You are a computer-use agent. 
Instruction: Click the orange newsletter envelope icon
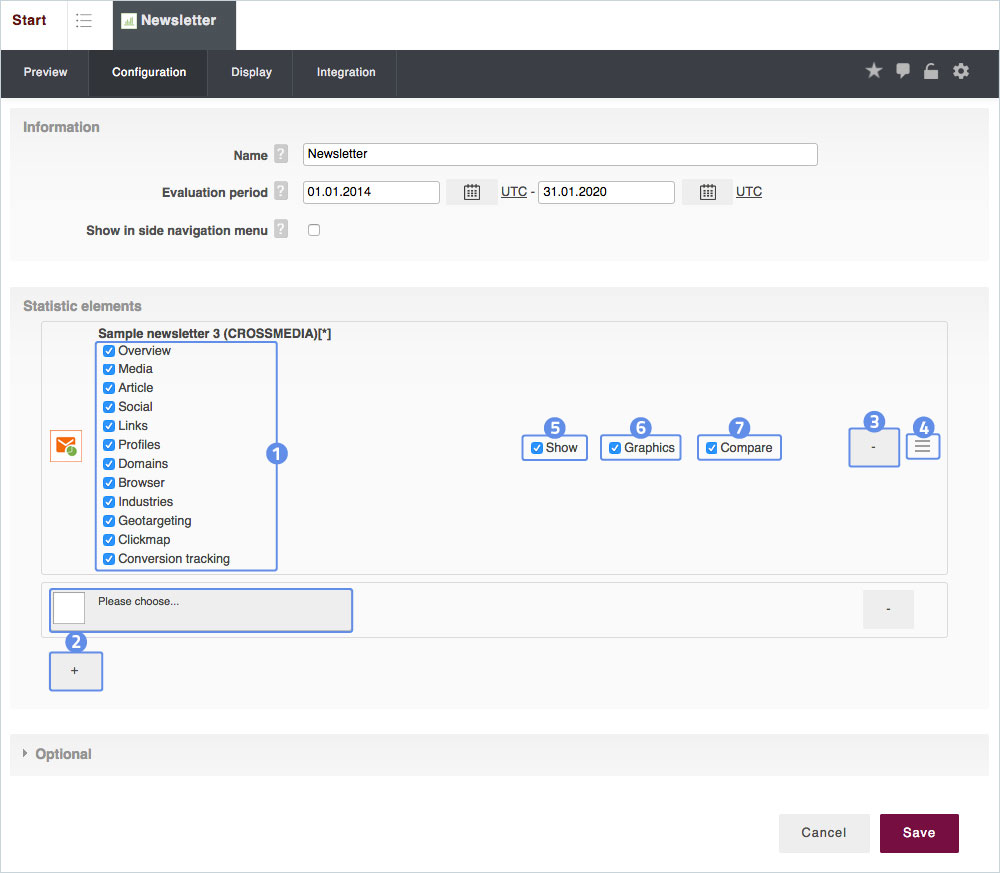coord(65,446)
